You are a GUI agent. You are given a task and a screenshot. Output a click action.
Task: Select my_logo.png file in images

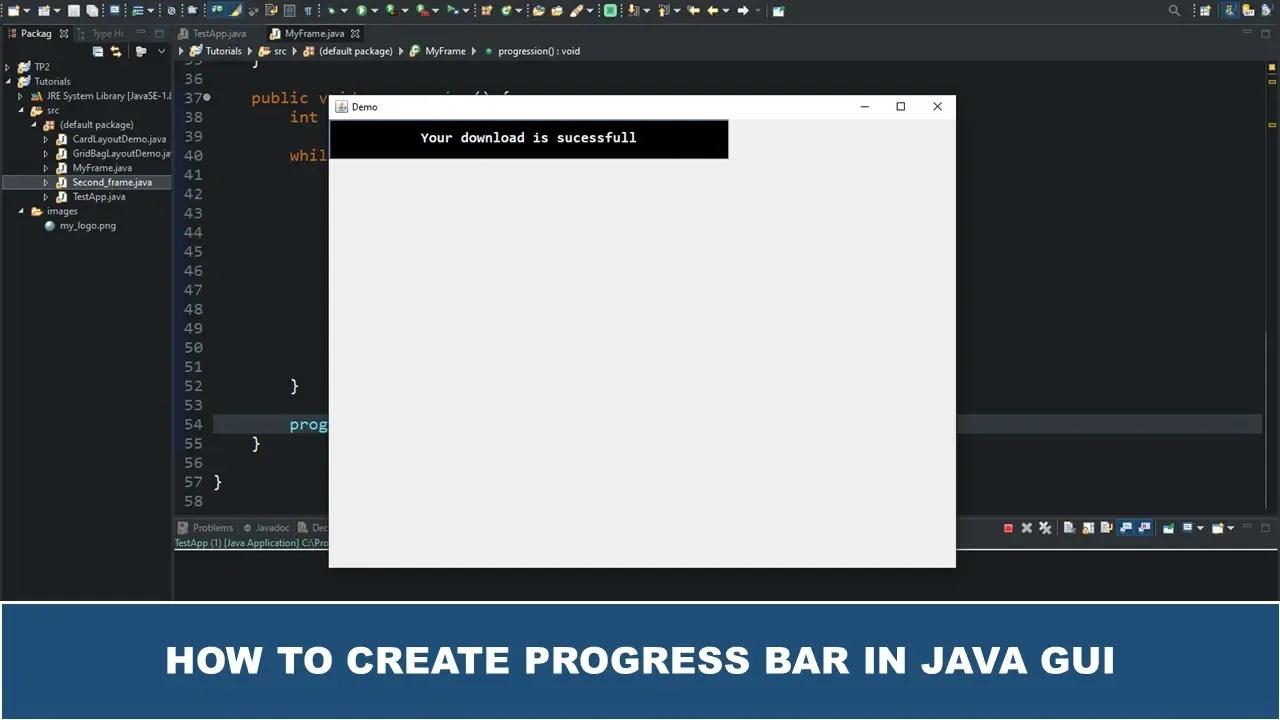tap(88, 226)
